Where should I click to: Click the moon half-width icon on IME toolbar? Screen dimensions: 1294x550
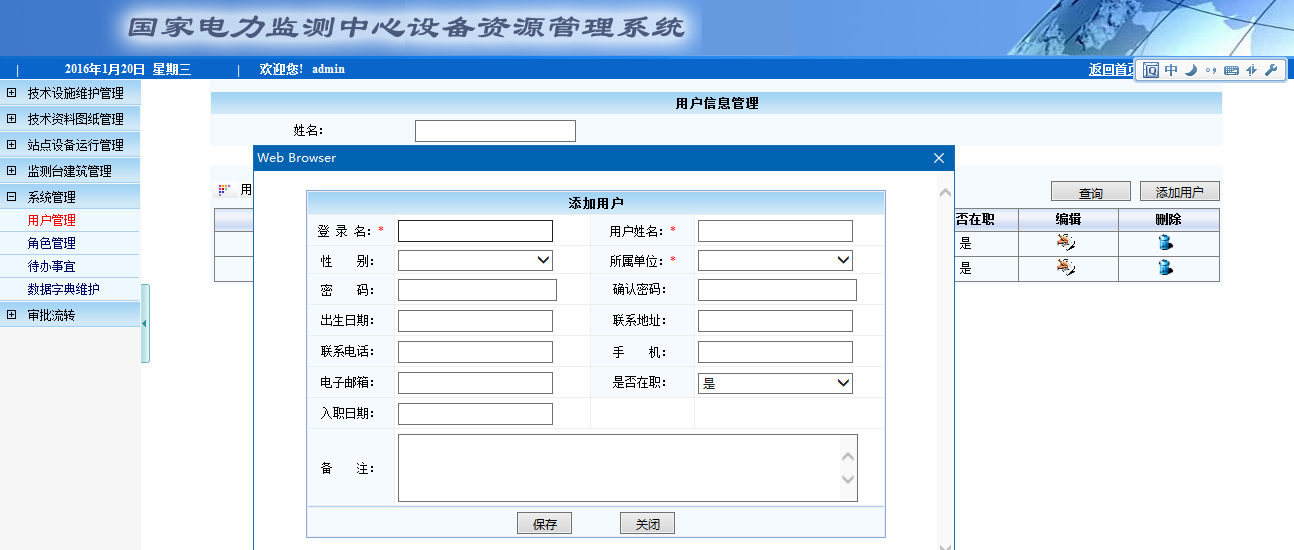(x=1191, y=70)
